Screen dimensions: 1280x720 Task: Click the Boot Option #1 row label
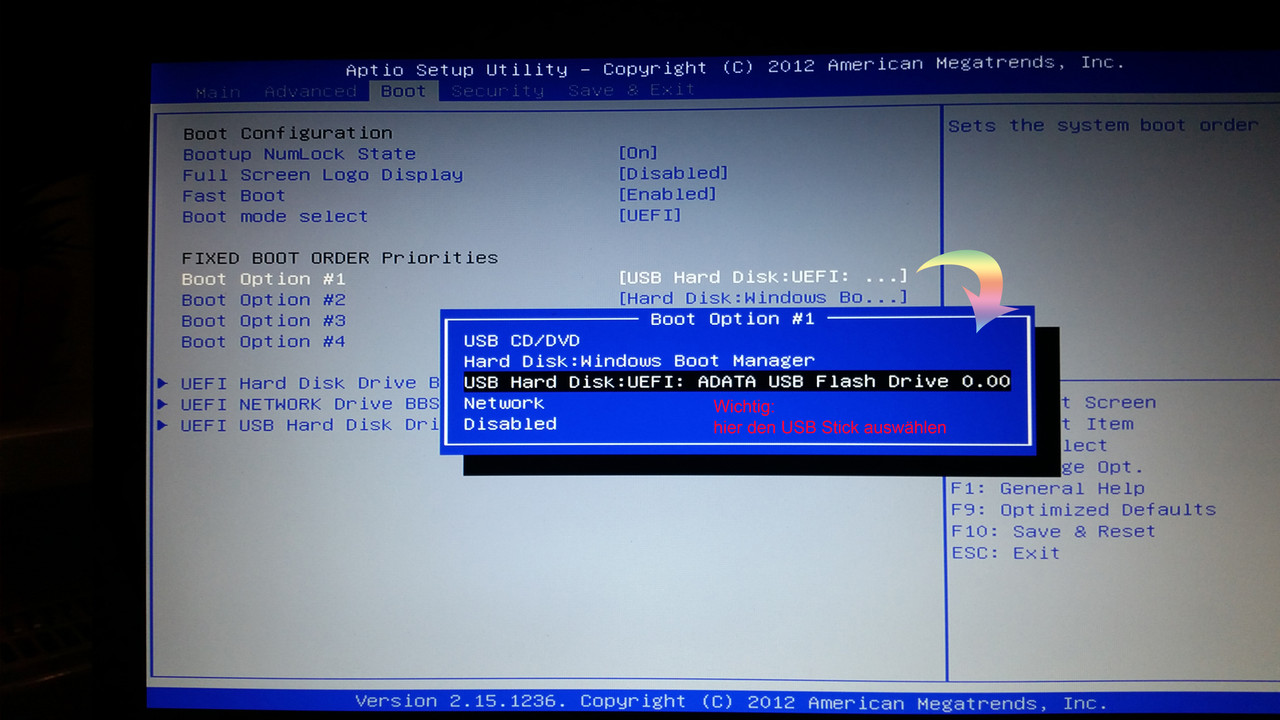coord(264,279)
